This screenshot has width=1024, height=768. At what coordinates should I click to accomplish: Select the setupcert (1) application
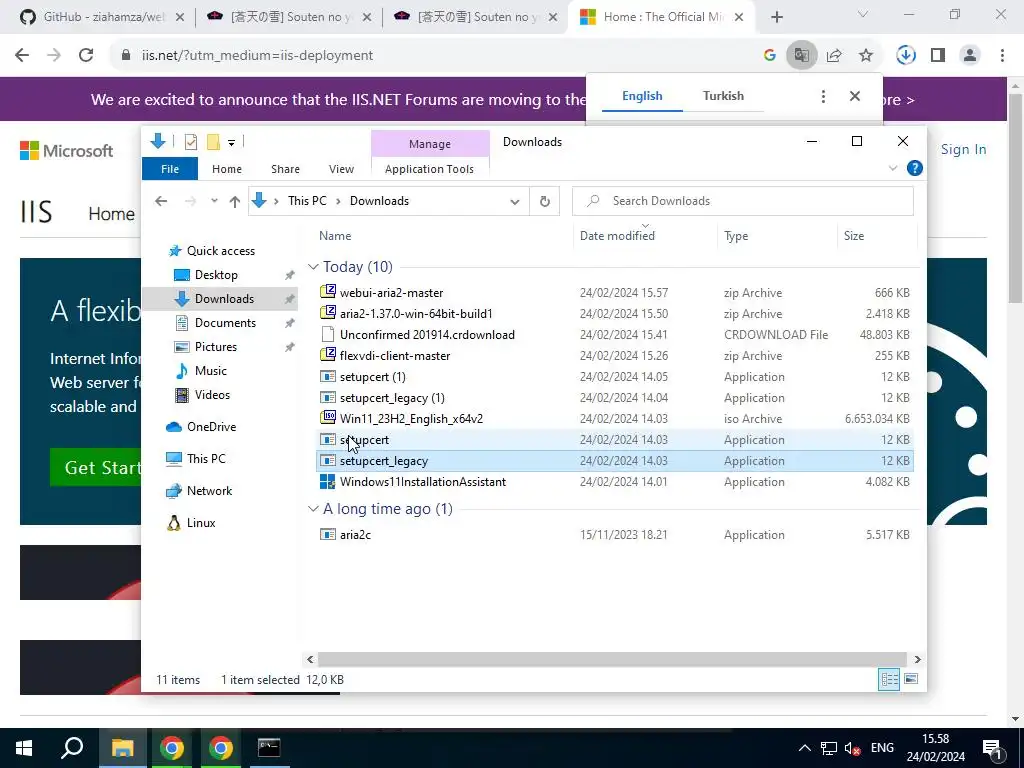coord(373,377)
